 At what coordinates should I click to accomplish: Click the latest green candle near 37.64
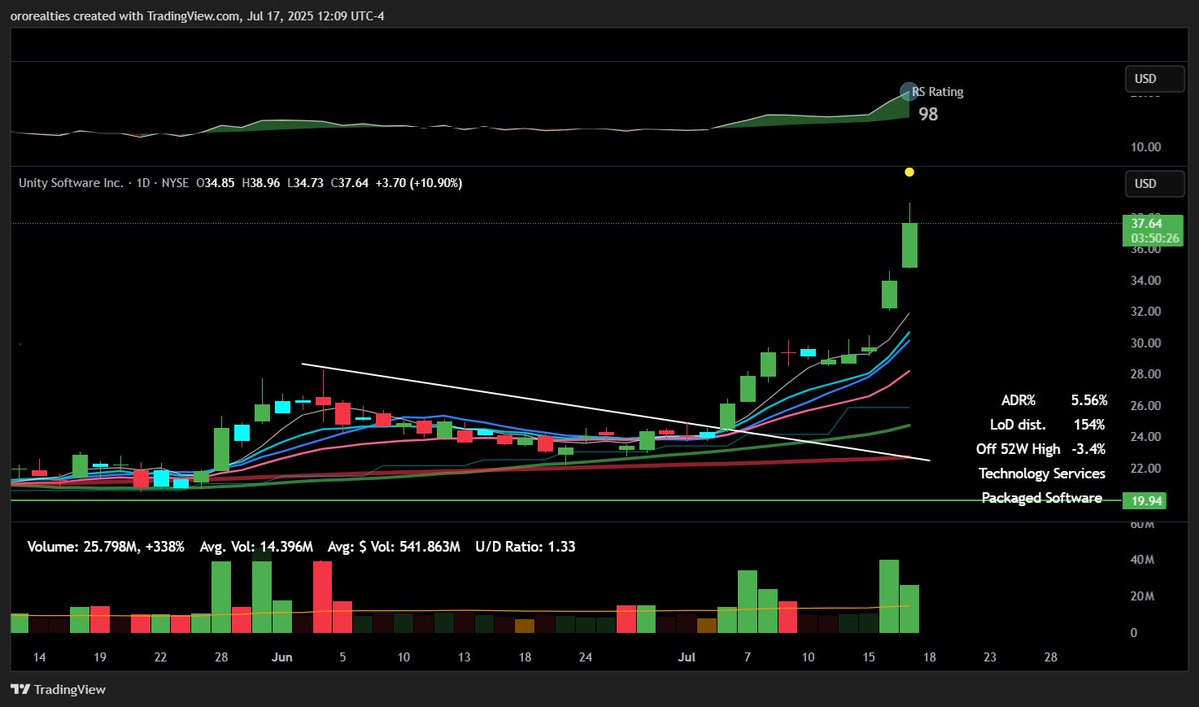click(909, 245)
